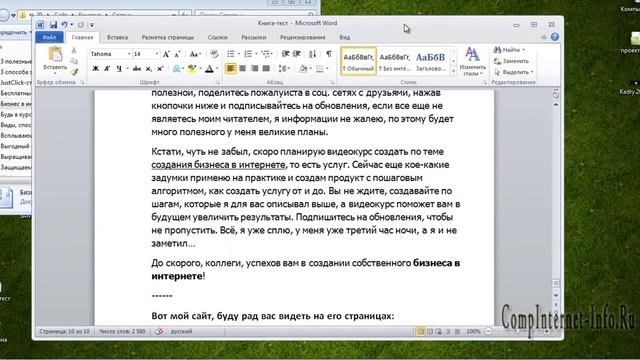Switch to Full Screen Reading view
Screen dimensions: 640x360
point(430,331)
